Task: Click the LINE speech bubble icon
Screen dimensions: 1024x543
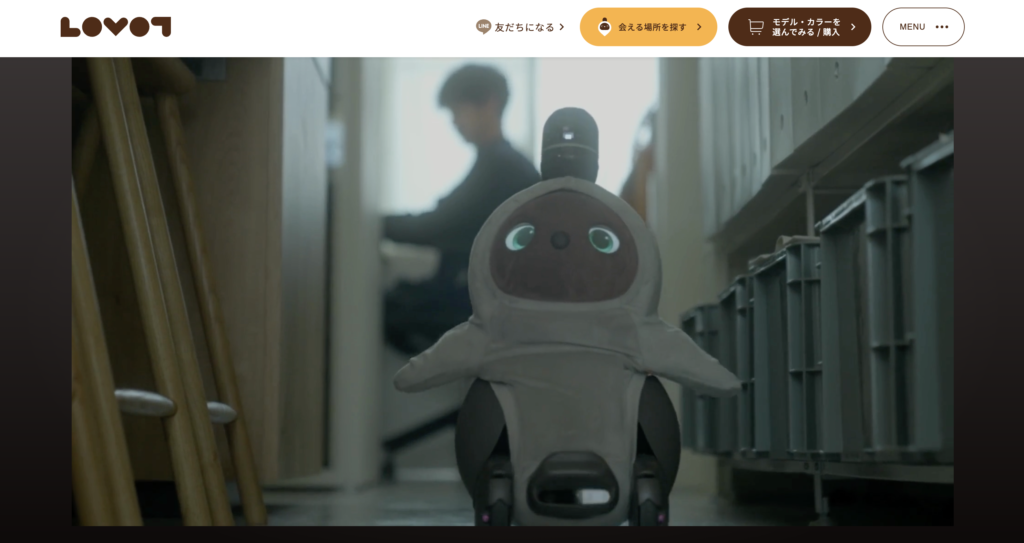Action: pyautogui.click(x=483, y=27)
